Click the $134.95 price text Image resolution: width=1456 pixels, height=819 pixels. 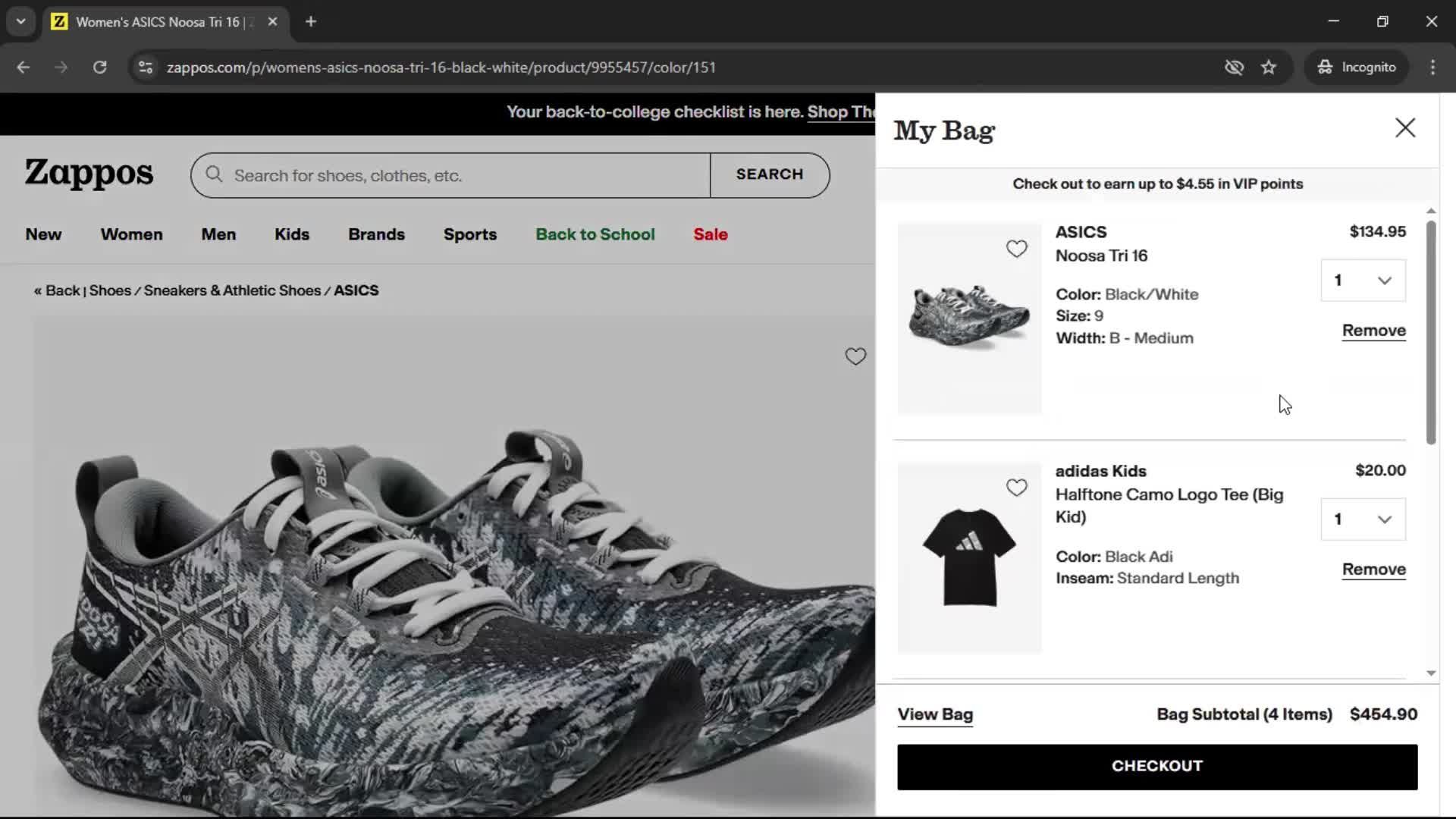point(1377,232)
